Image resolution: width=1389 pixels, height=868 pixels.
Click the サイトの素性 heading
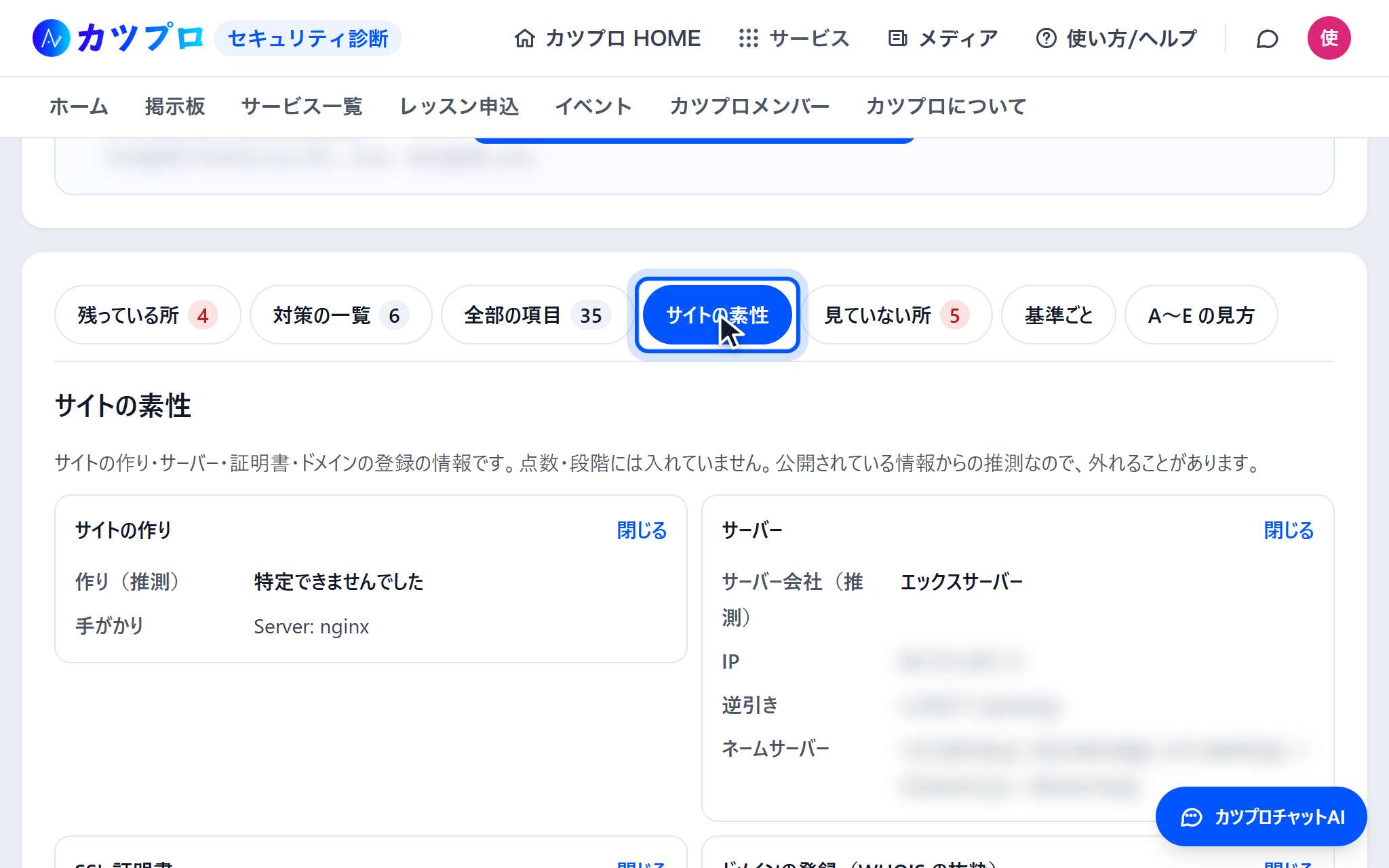123,406
